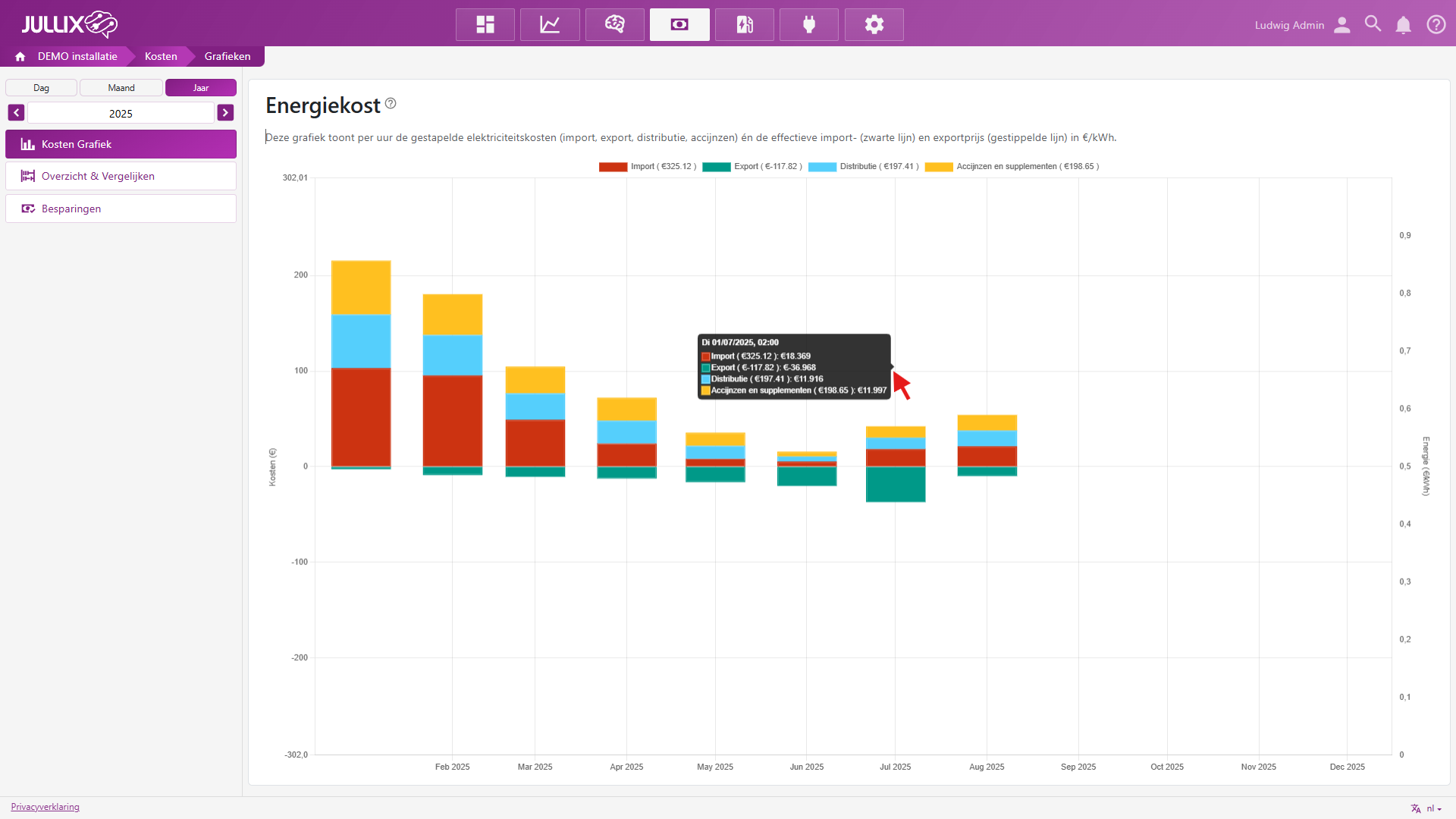
Task: Toggle Distributie series in chart legend
Action: [x=863, y=167]
